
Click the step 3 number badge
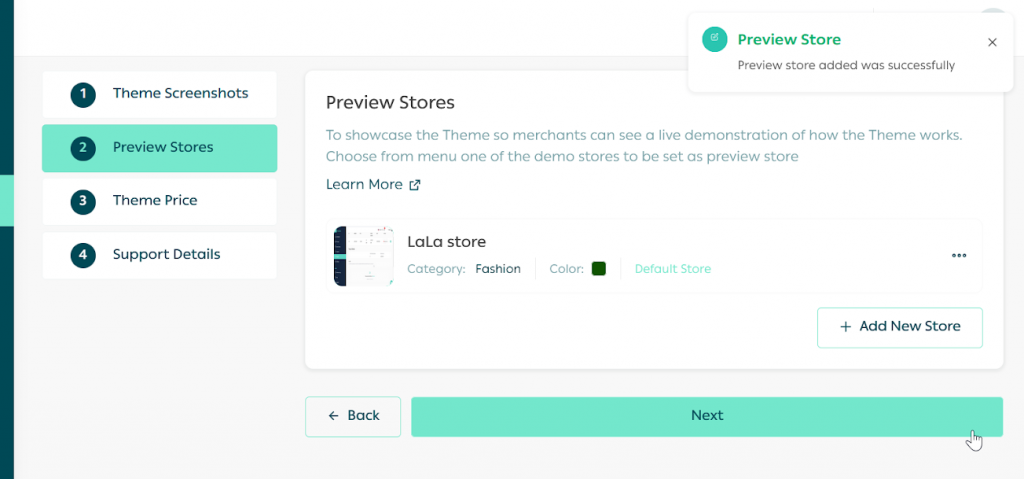coord(83,201)
